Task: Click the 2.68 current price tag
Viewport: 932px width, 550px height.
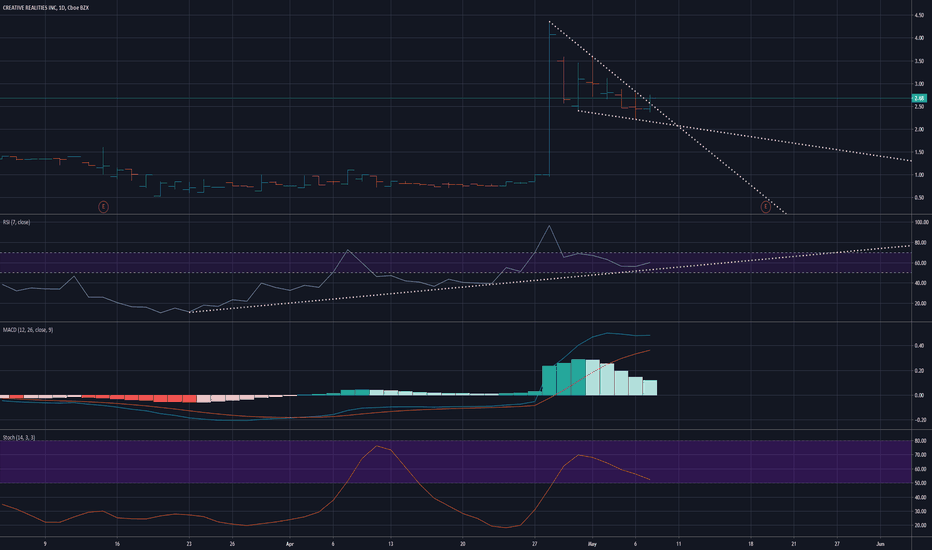Action: (919, 98)
